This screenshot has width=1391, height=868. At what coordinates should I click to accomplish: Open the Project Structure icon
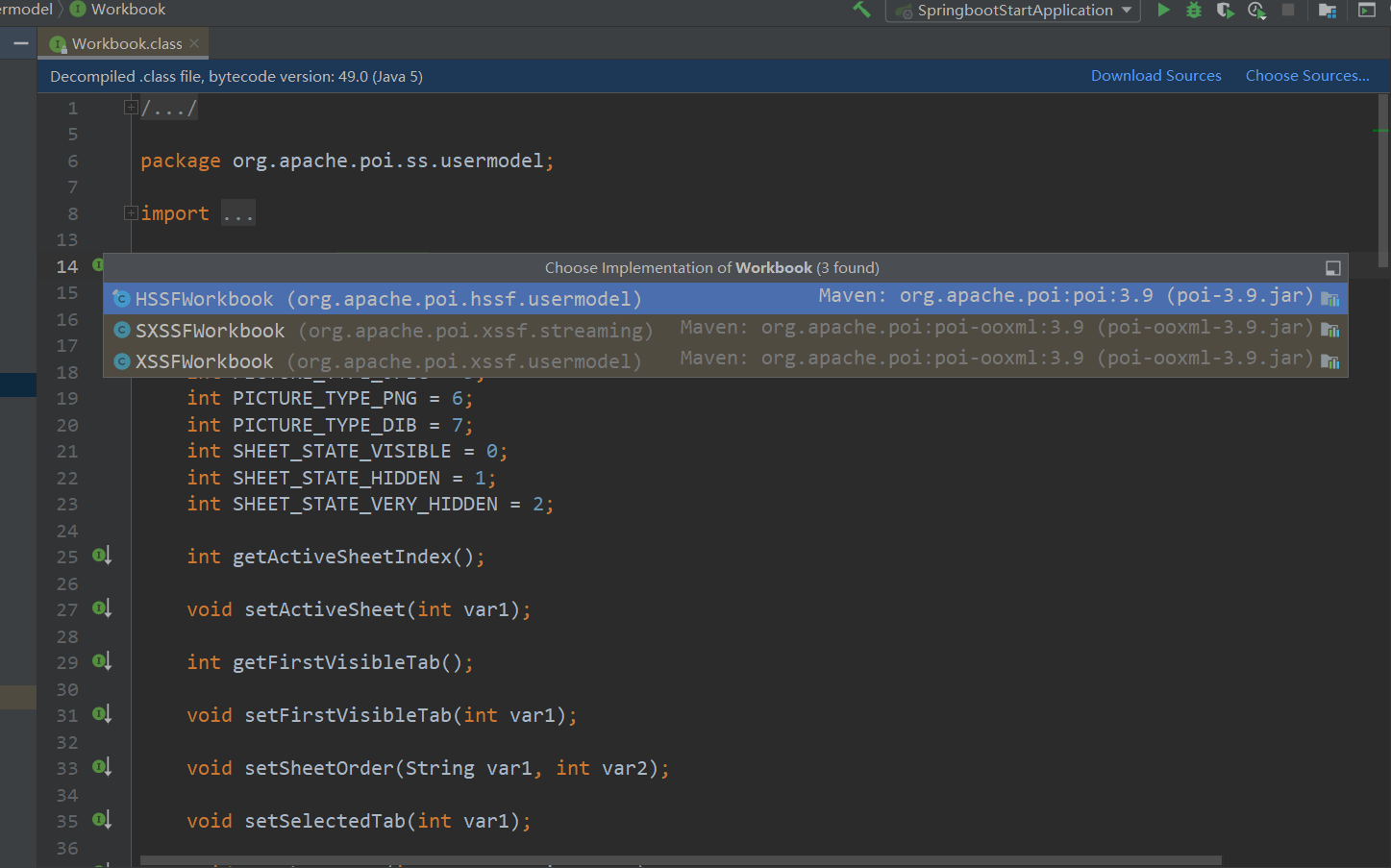click(x=1328, y=11)
